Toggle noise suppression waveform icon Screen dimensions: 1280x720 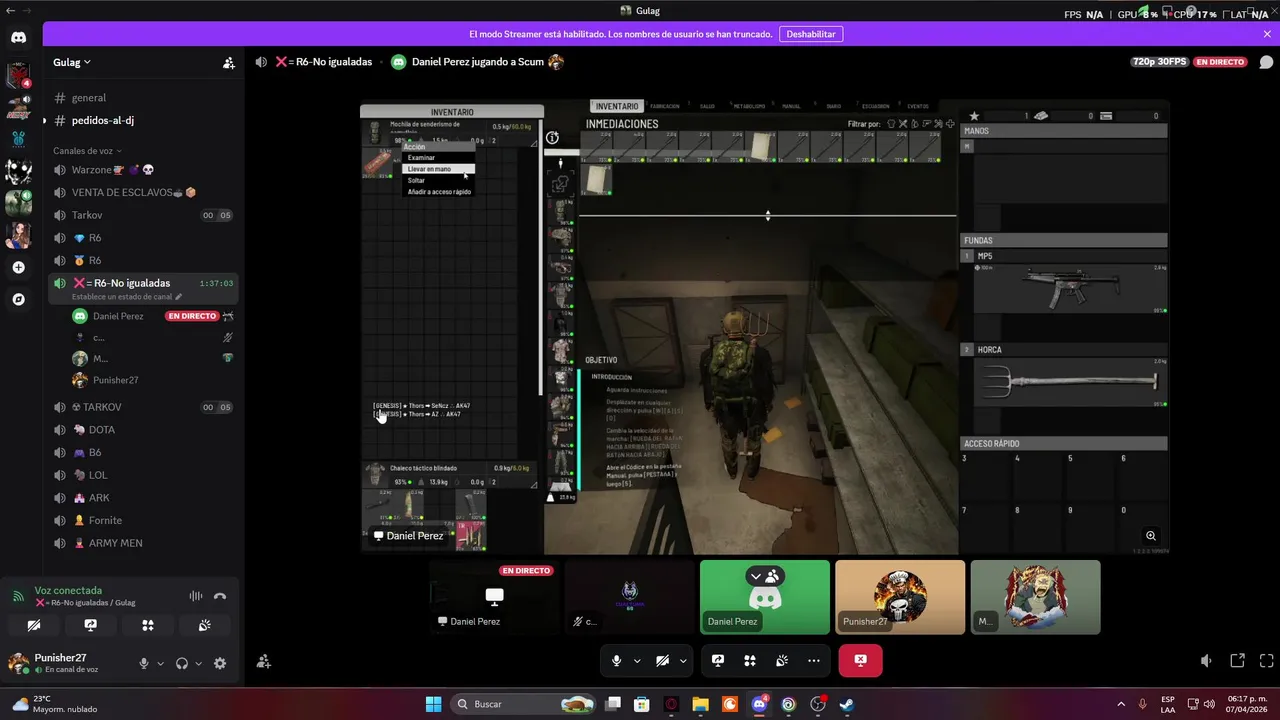[x=196, y=596]
